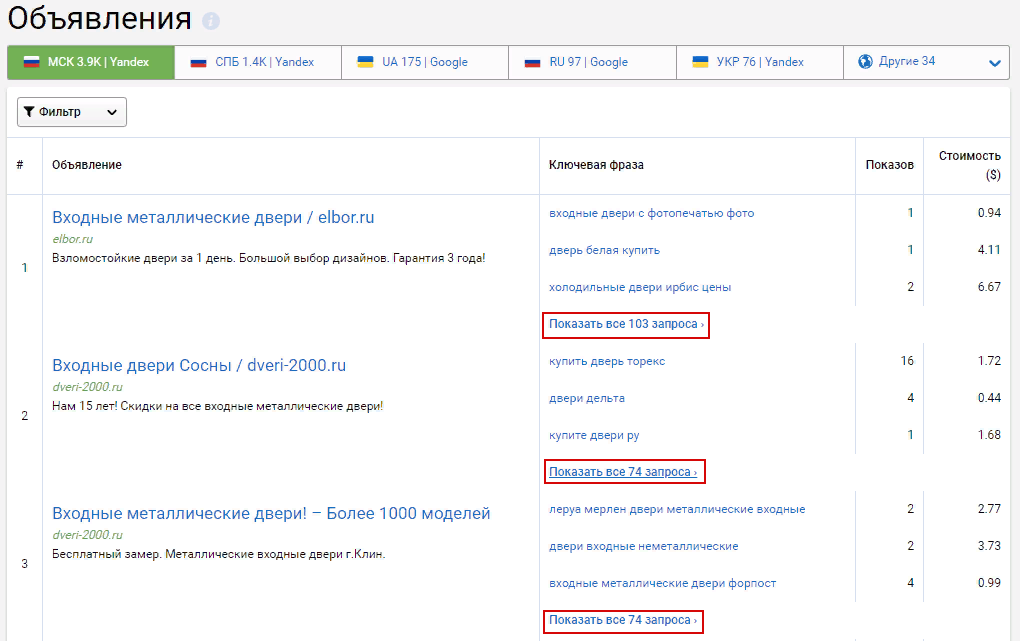Show all 103 queries link
The image size is (1020, 641).
[x=626, y=324]
